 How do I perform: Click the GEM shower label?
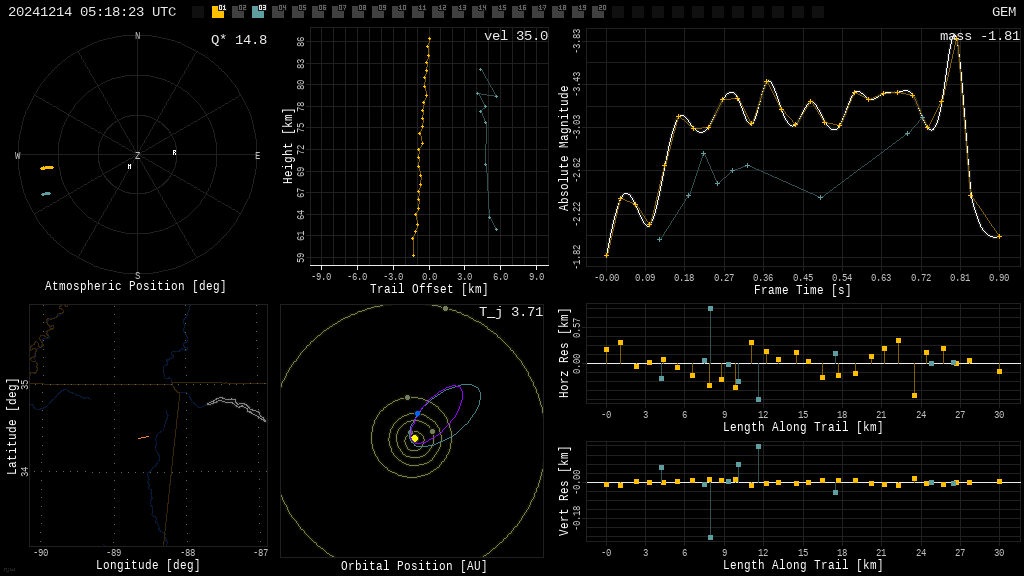[1003, 12]
